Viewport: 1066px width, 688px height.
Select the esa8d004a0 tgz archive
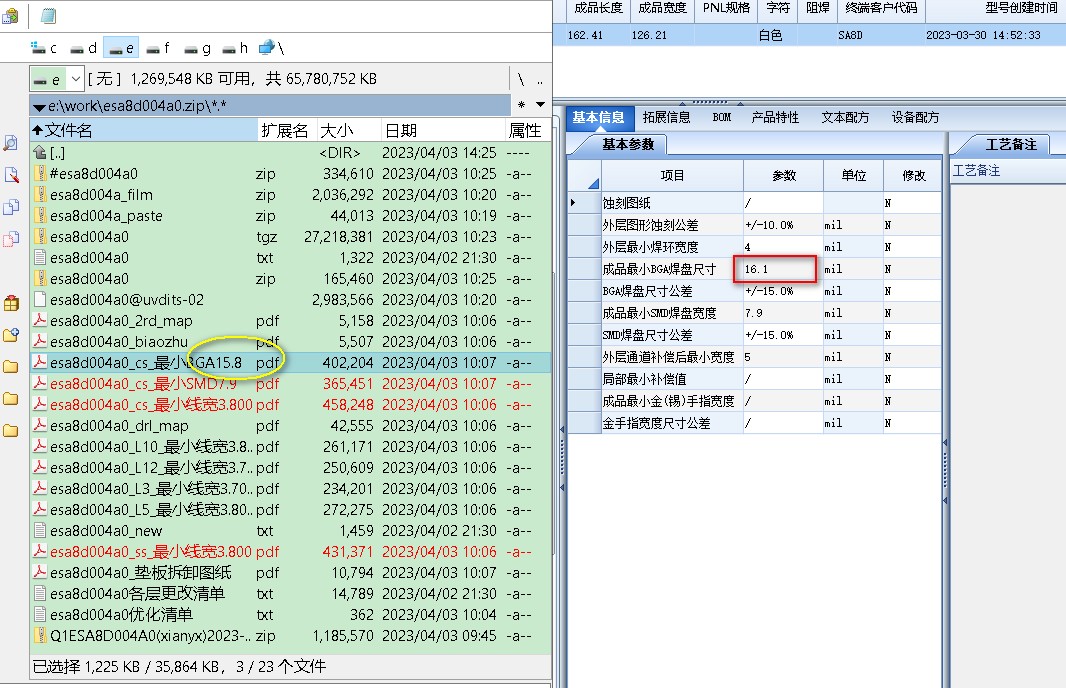pos(291,237)
